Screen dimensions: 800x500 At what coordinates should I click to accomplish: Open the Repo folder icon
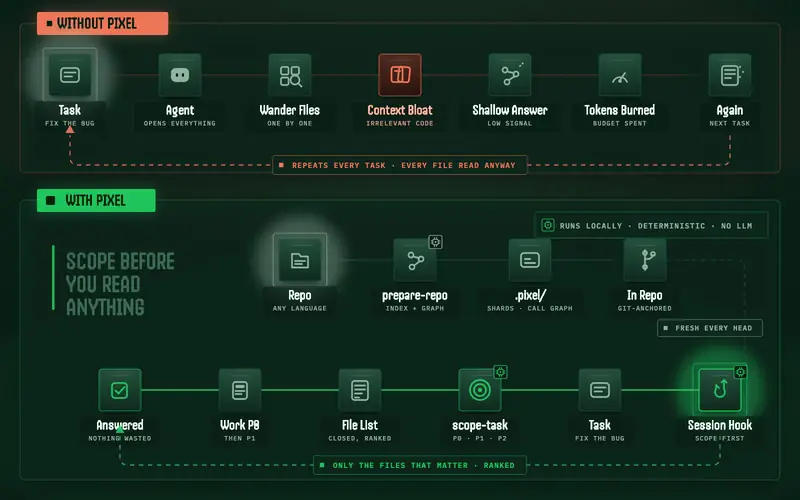[x=300, y=260]
